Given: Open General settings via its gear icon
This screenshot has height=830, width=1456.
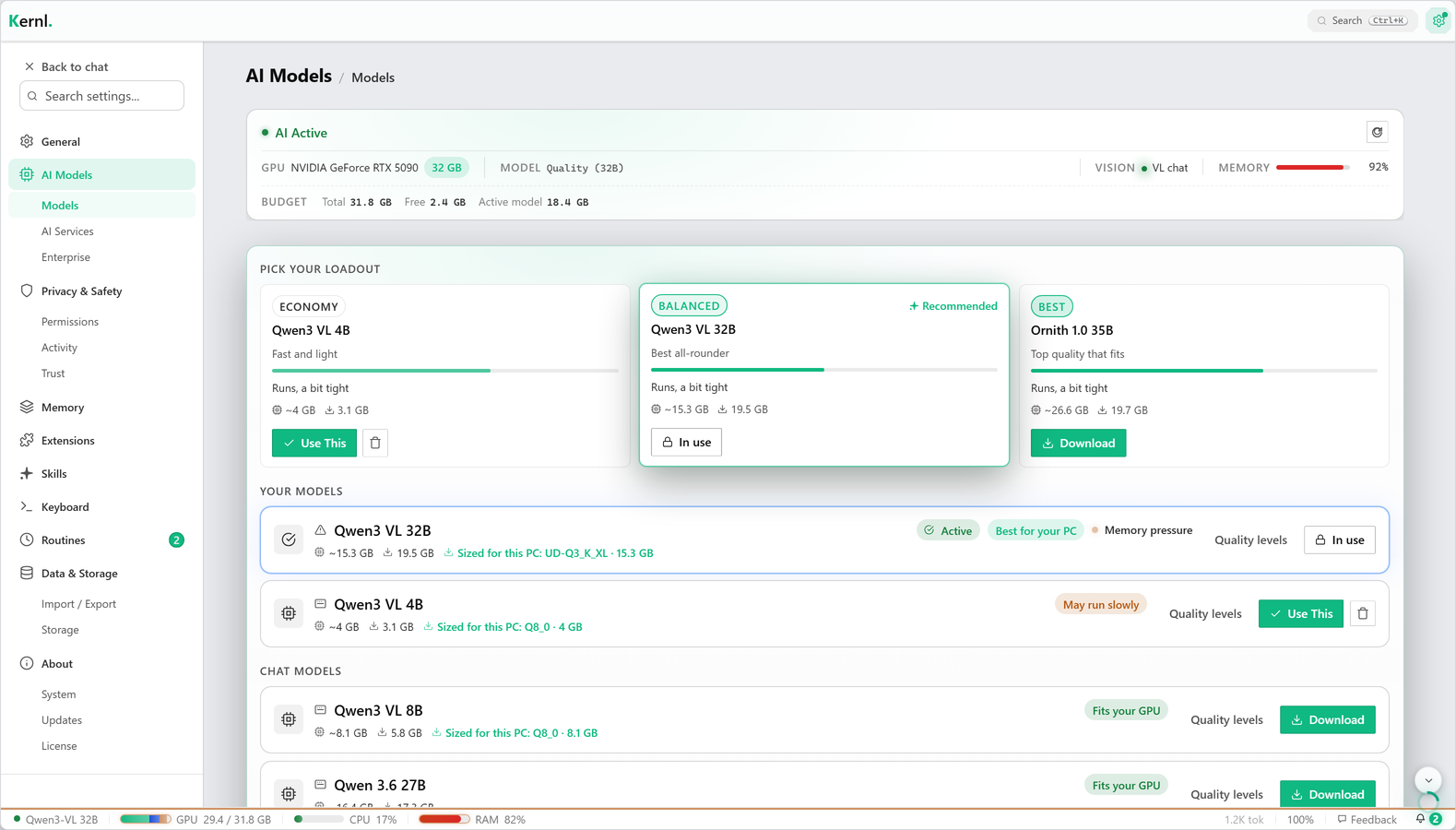Looking at the screenshot, I should 27,141.
